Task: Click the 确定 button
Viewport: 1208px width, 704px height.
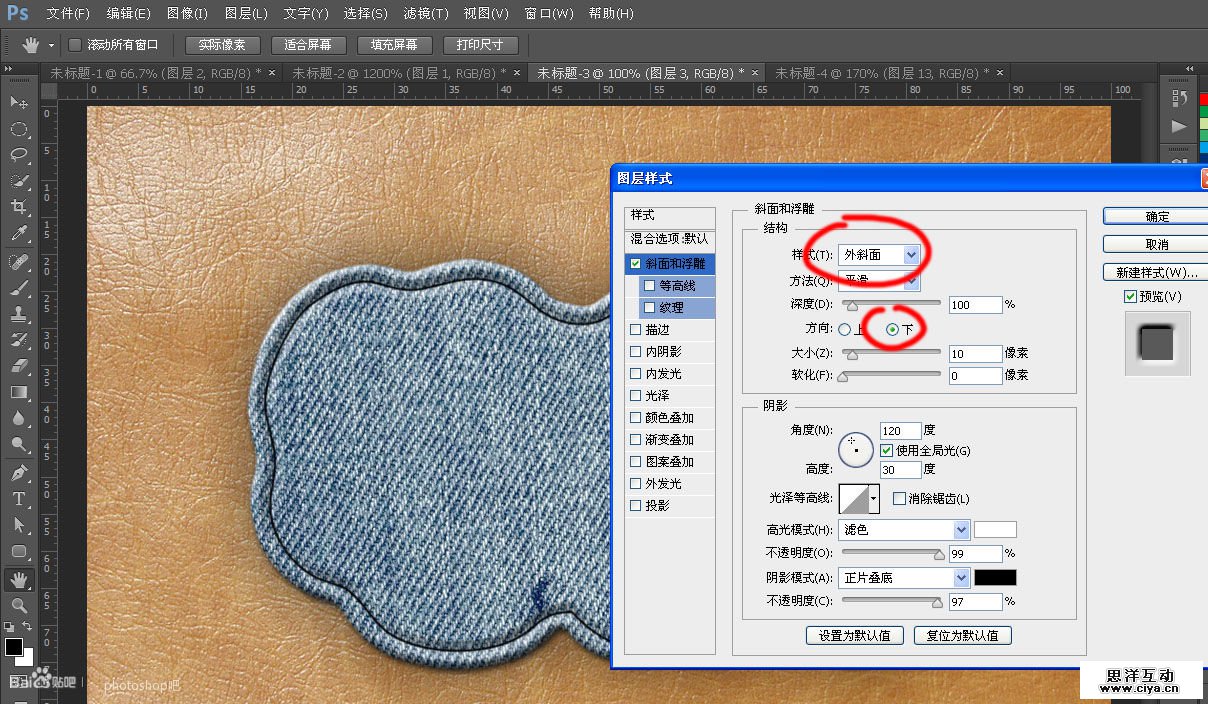Action: tap(1157, 216)
